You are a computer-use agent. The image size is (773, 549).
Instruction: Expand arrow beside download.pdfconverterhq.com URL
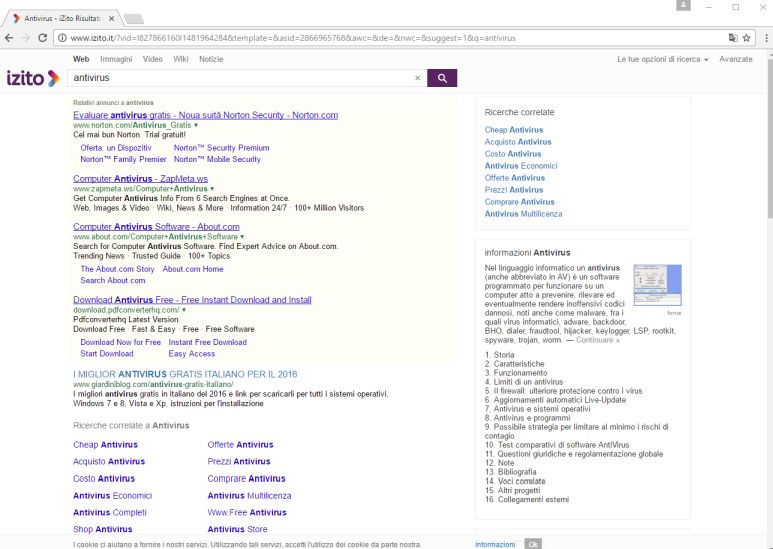[184, 310]
